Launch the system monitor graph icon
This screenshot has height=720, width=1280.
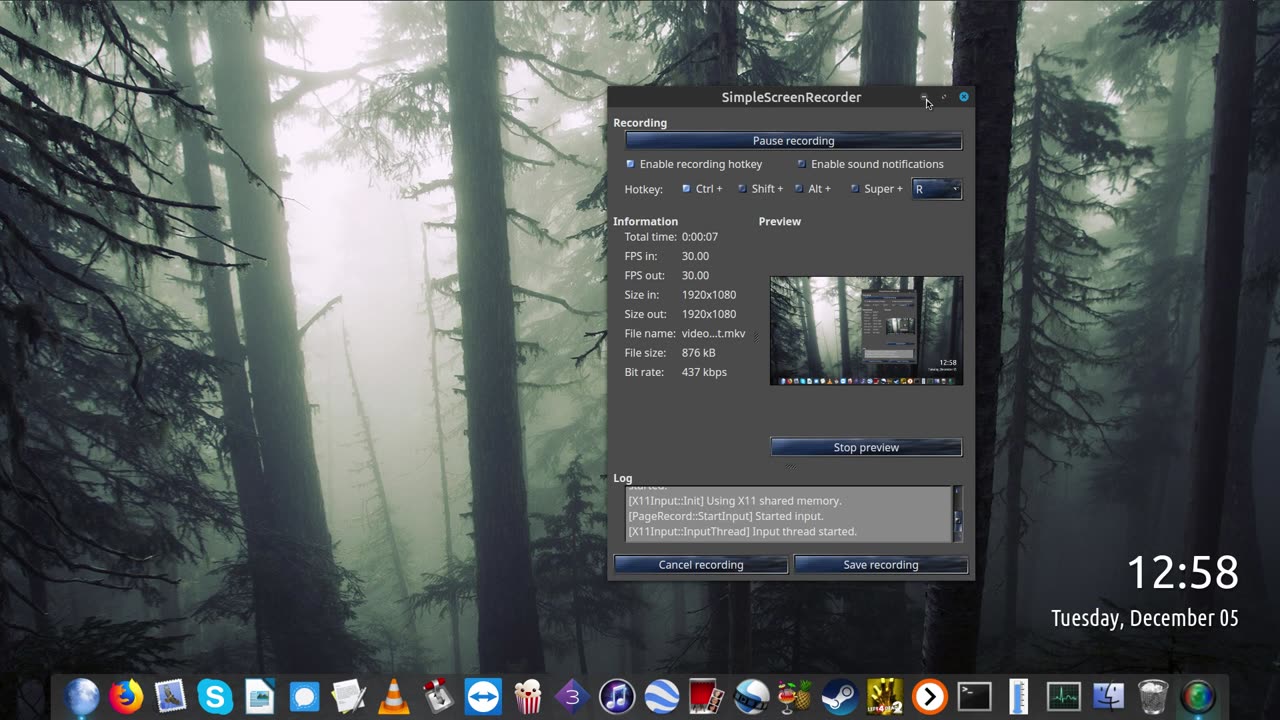click(1063, 696)
